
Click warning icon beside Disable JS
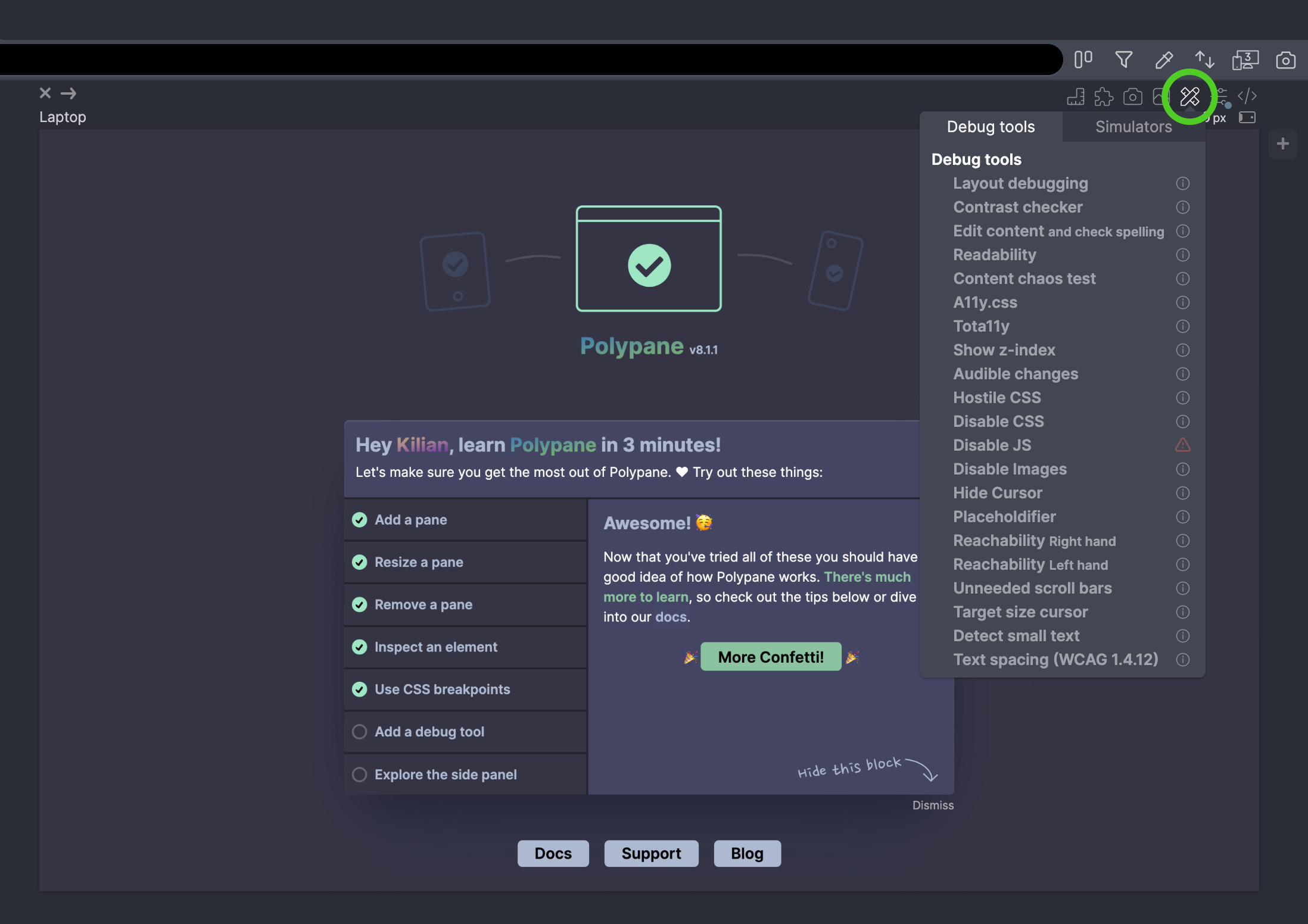click(x=1183, y=445)
